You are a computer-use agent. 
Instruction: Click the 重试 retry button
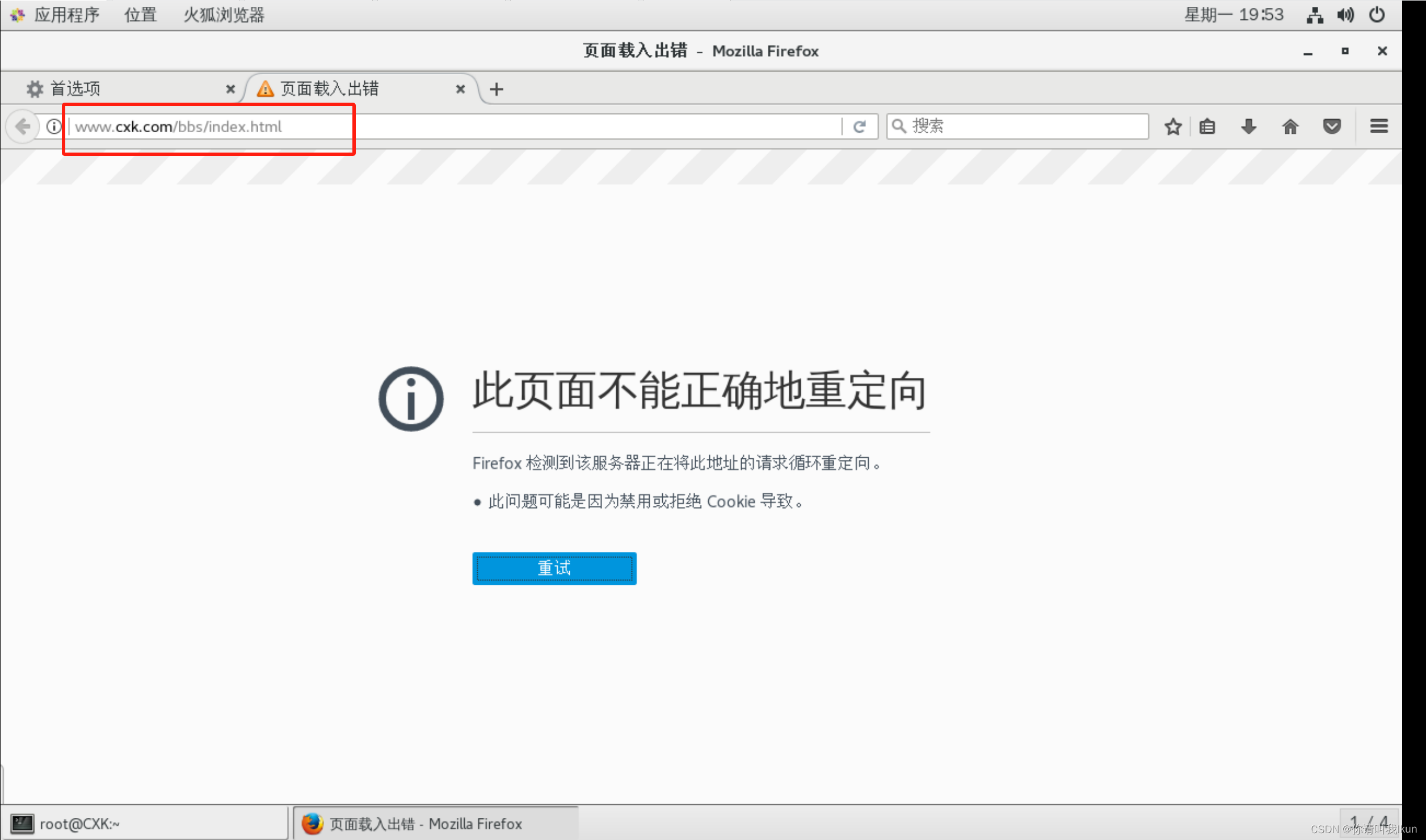pos(553,568)
